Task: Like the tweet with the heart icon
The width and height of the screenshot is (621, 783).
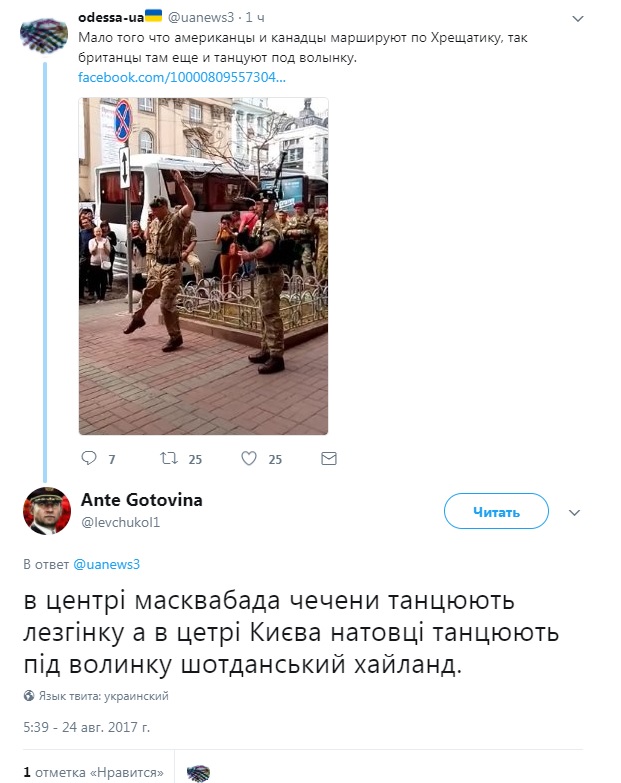Action: click(249, 458)
